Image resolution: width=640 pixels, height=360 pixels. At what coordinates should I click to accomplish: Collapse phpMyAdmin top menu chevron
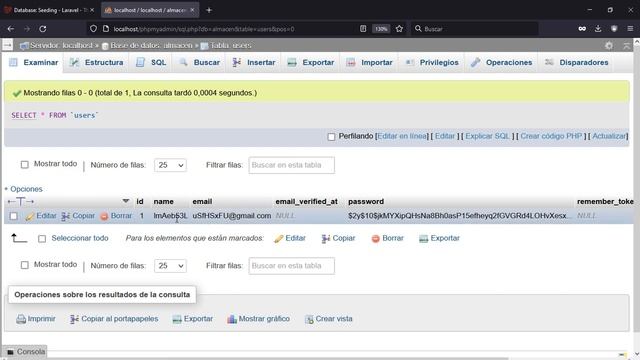[627, 46]
